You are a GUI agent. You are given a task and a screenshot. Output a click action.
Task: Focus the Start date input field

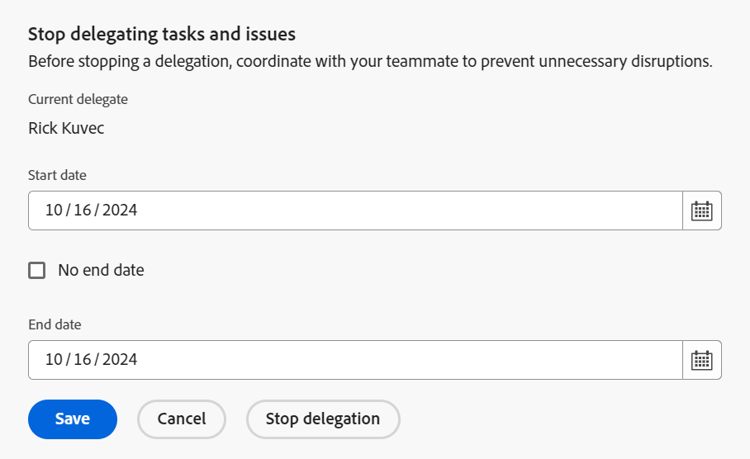[x=400, y=211]
